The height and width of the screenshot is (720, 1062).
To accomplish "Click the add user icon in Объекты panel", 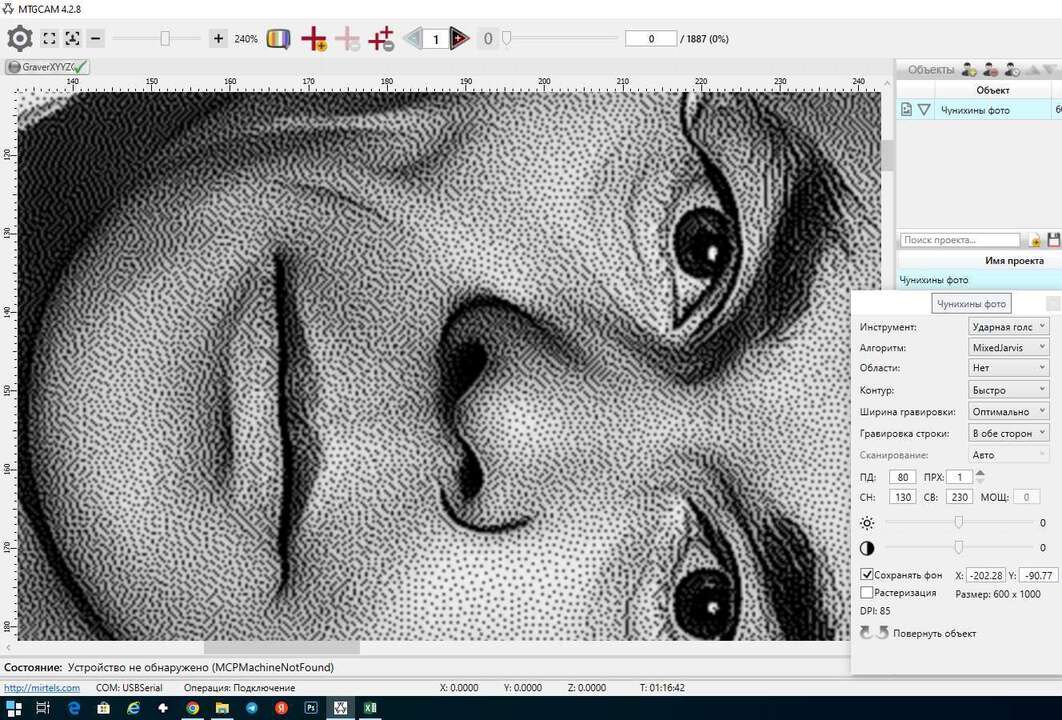I will 969,68.
